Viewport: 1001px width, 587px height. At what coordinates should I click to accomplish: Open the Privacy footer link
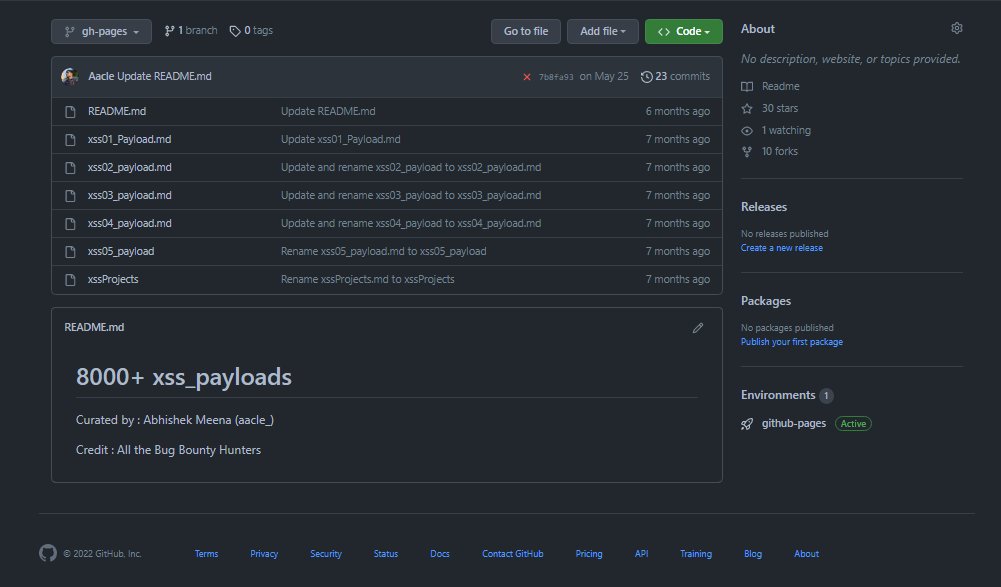tap(264, 554)
